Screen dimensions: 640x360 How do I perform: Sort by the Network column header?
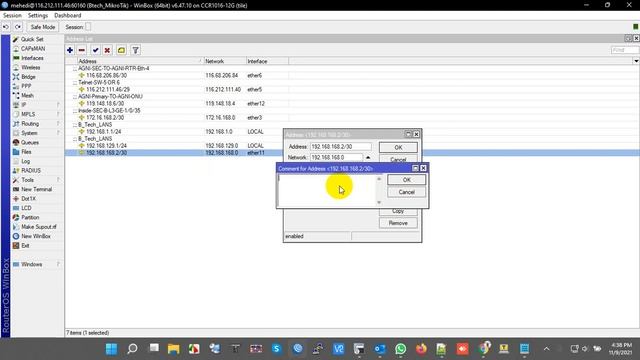click(x=225, y=61)
